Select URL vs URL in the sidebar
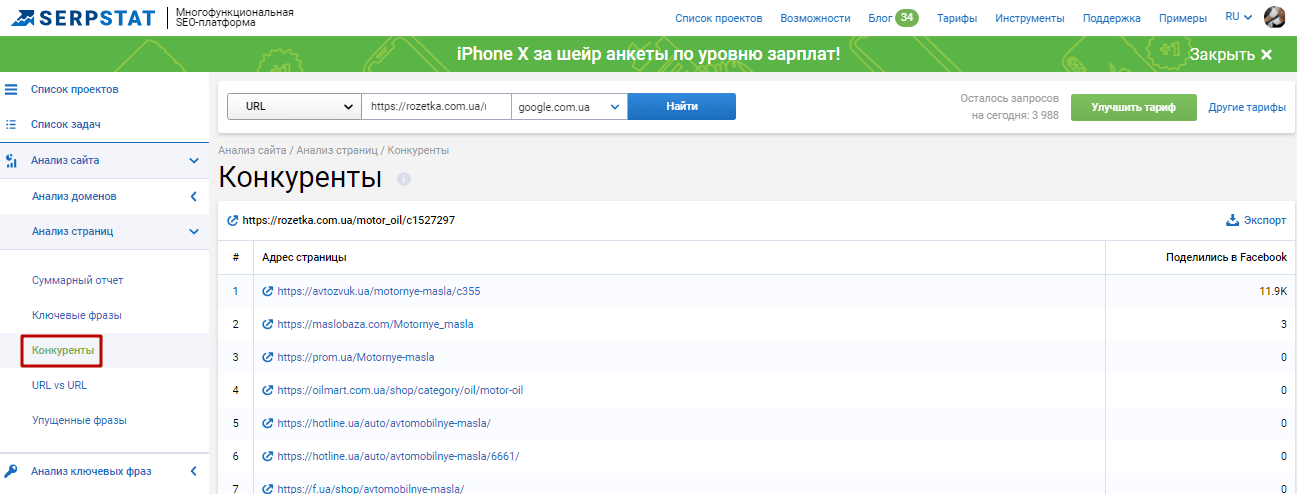1297x494 pixels. pos(60,385)
